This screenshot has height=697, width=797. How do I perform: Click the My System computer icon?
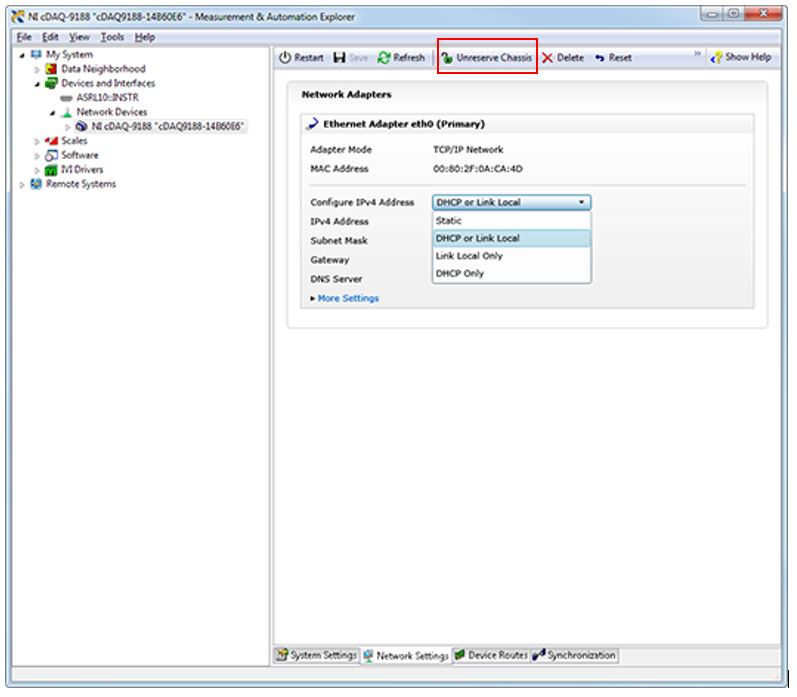tap(36, 54)
